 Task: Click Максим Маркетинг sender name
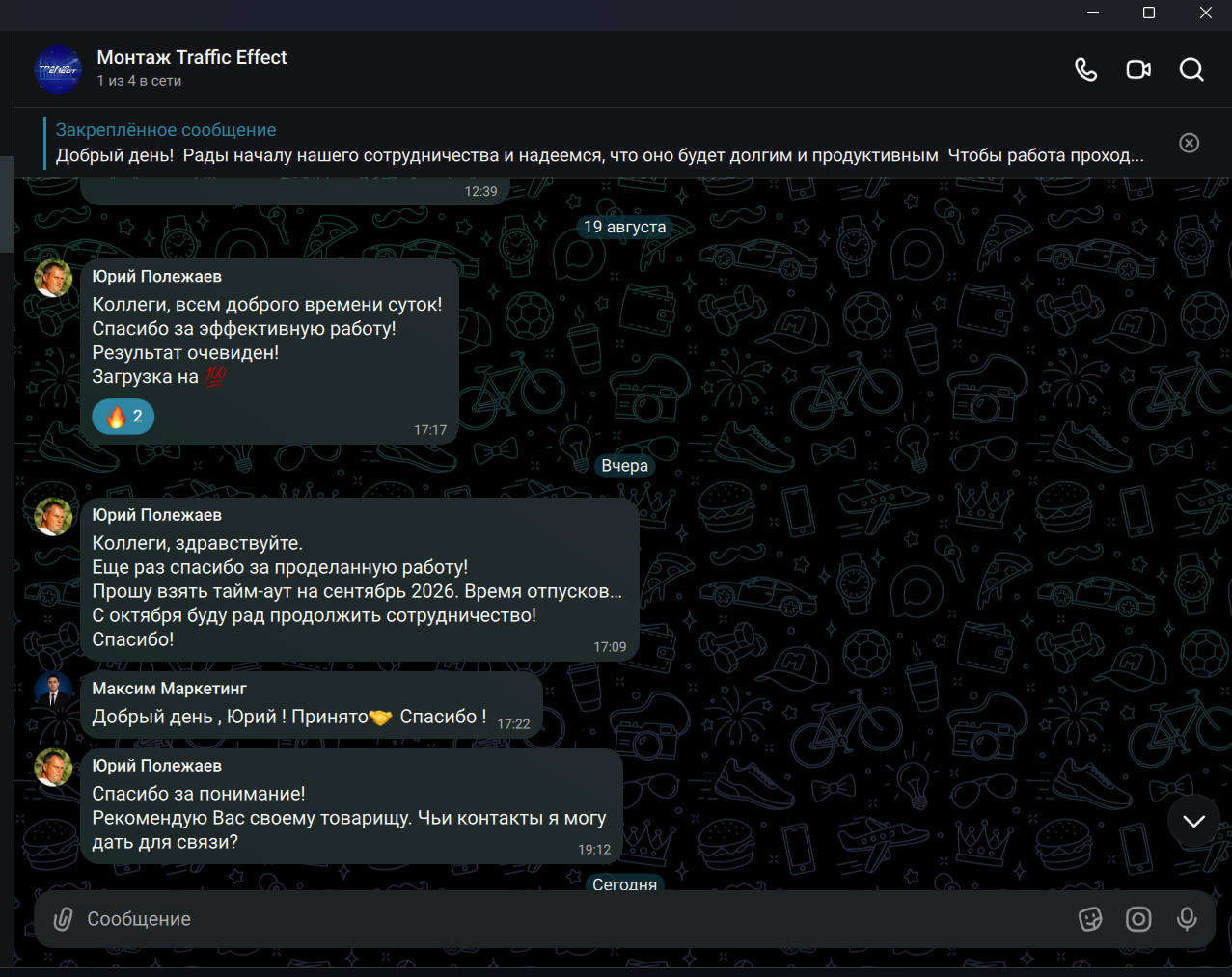(169, 689)
